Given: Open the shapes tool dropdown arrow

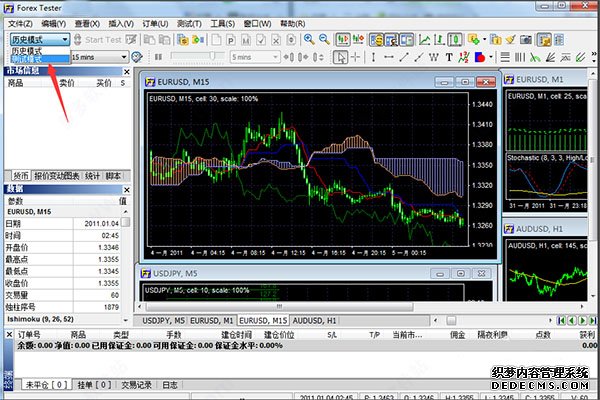Looking at the screenshot, I should click(x=491, y=57).
